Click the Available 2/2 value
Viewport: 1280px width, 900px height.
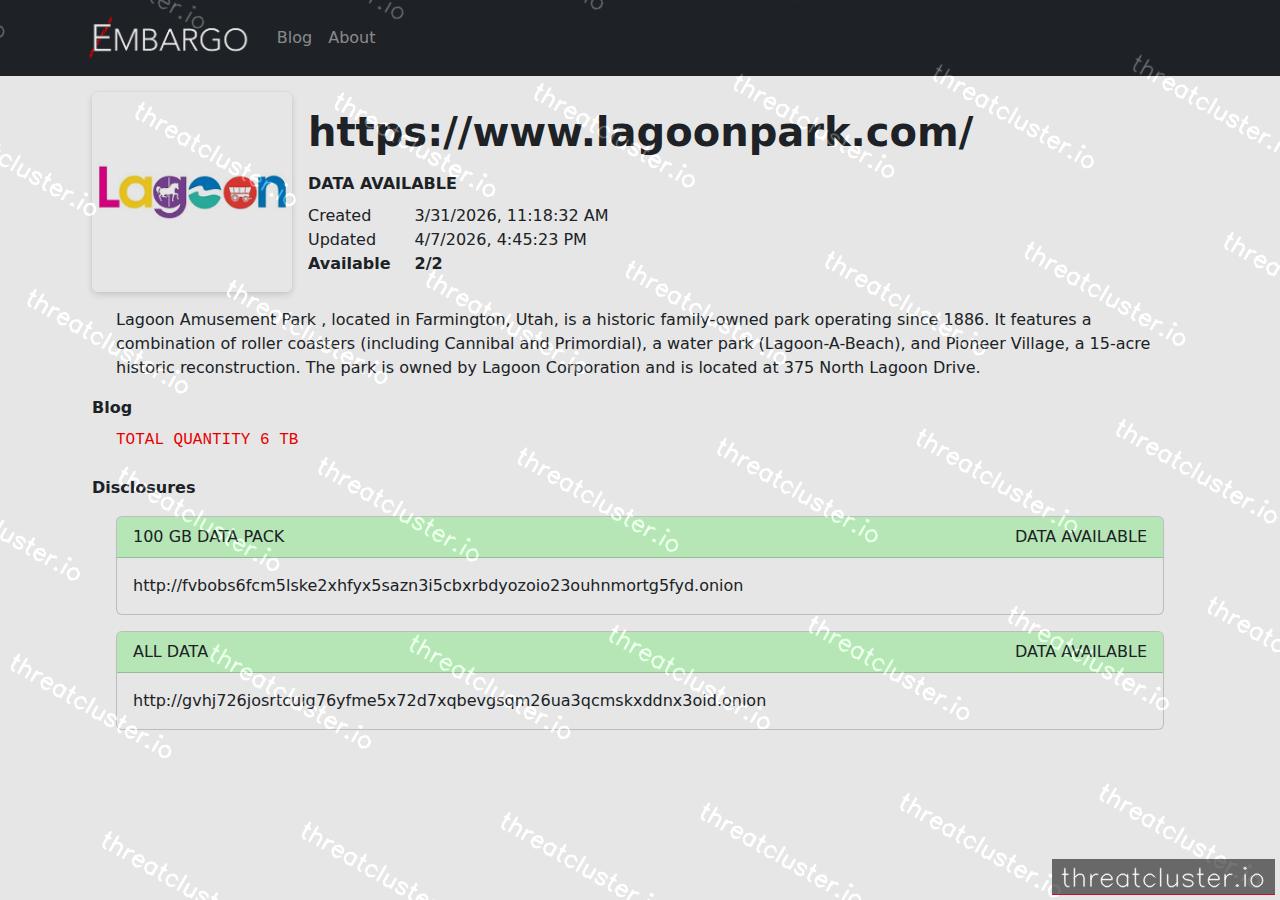click(428, 264)
